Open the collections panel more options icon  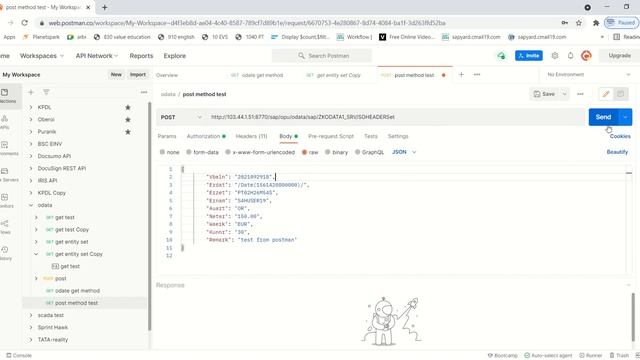coord(144,92)
